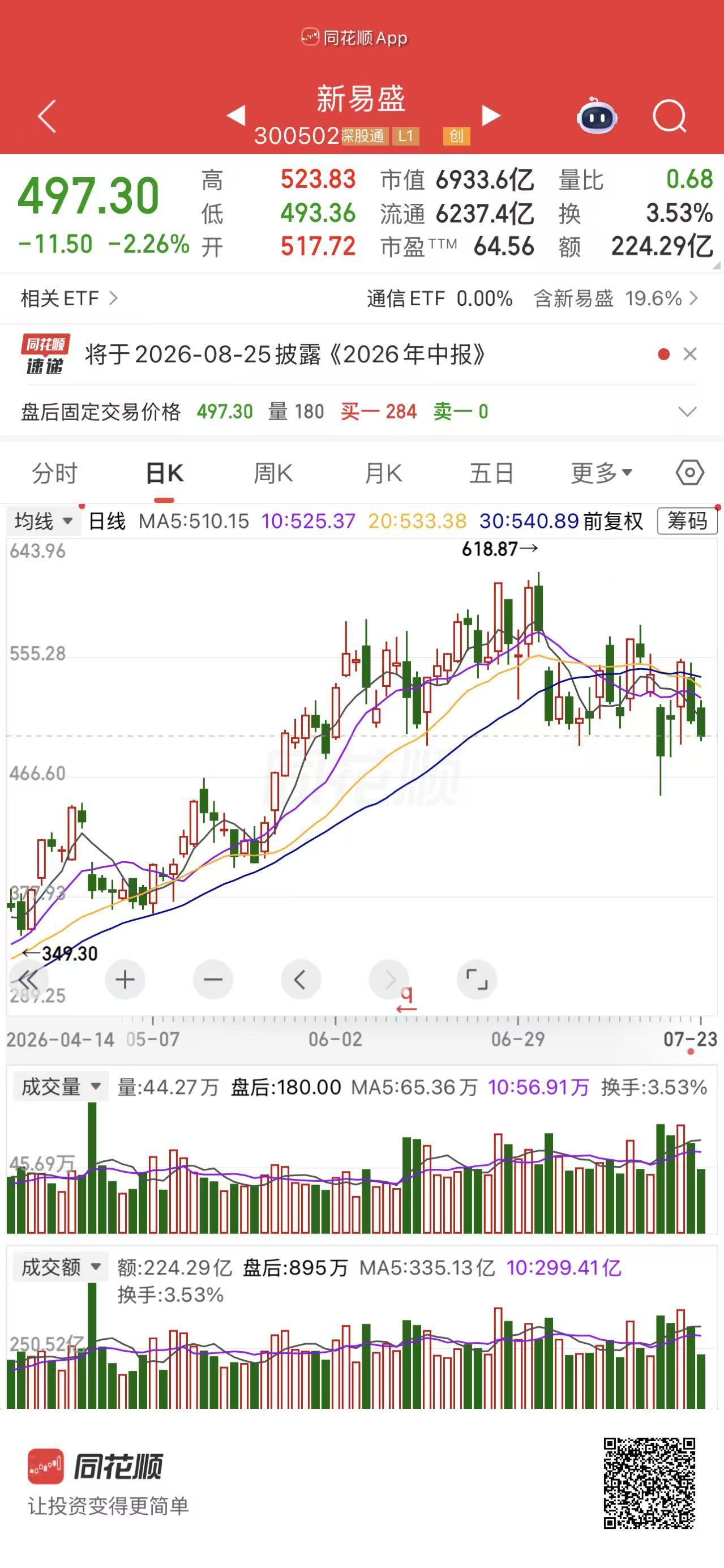
Task: Tap the 同花顺App header label
Action: tap(355, 38)
